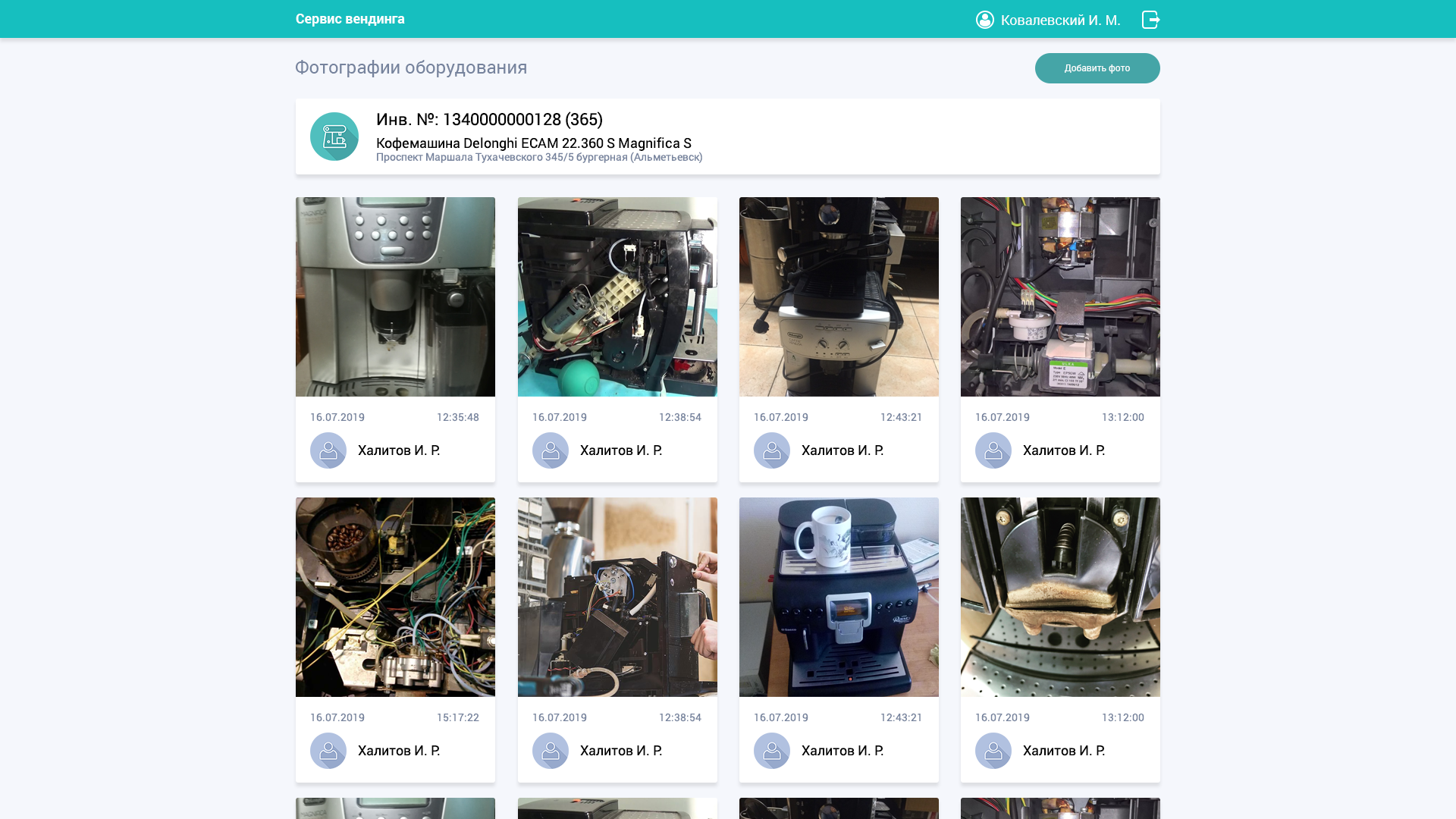The width and height of the screenshot is (1456, 819).
Task: Click avatar icon under 12:35:48 photo
Action: click(328, 450)
